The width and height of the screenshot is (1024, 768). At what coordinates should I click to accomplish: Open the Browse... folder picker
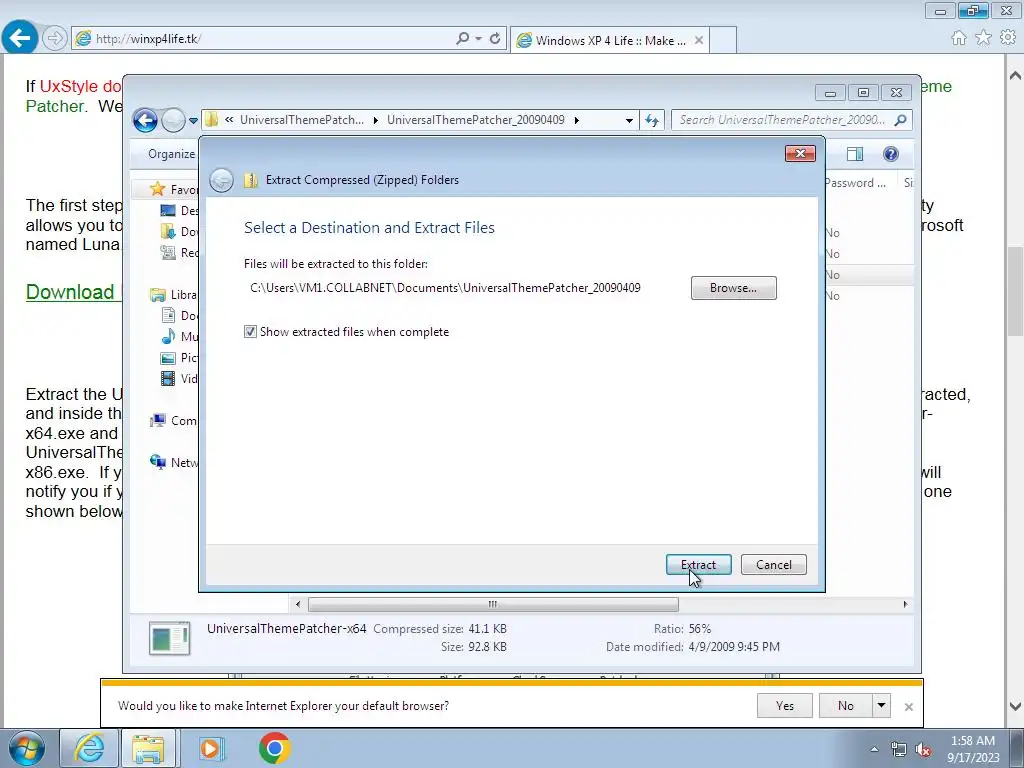(x=733, y=288)
